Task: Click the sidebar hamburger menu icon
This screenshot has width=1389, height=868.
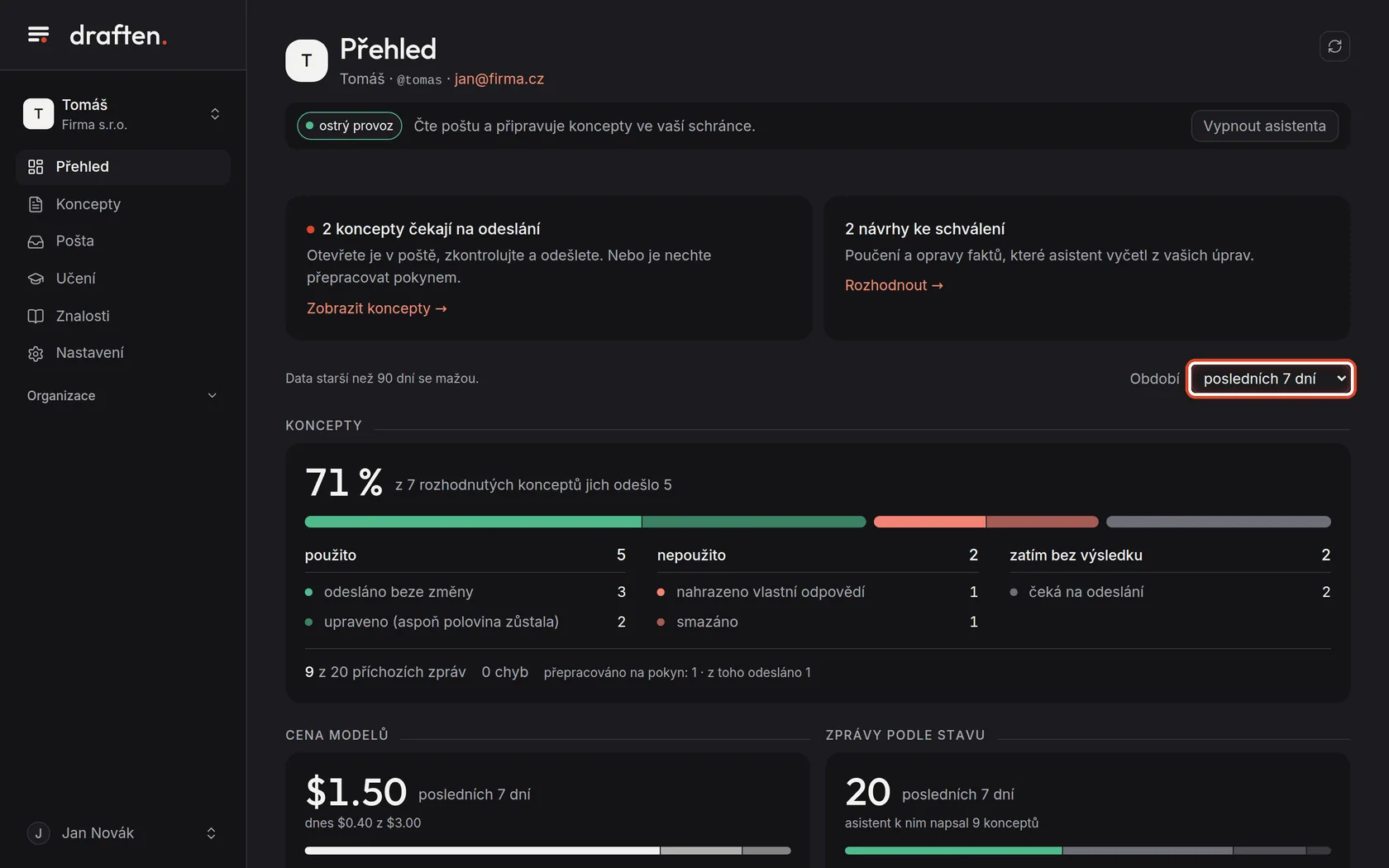Action: pyautogui.click(x=38, y=35)
